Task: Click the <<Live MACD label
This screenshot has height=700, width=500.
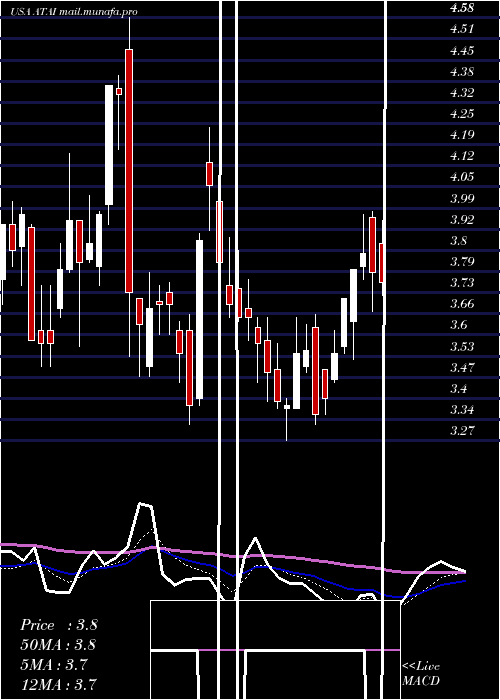Action: click(x=421, y=673)
